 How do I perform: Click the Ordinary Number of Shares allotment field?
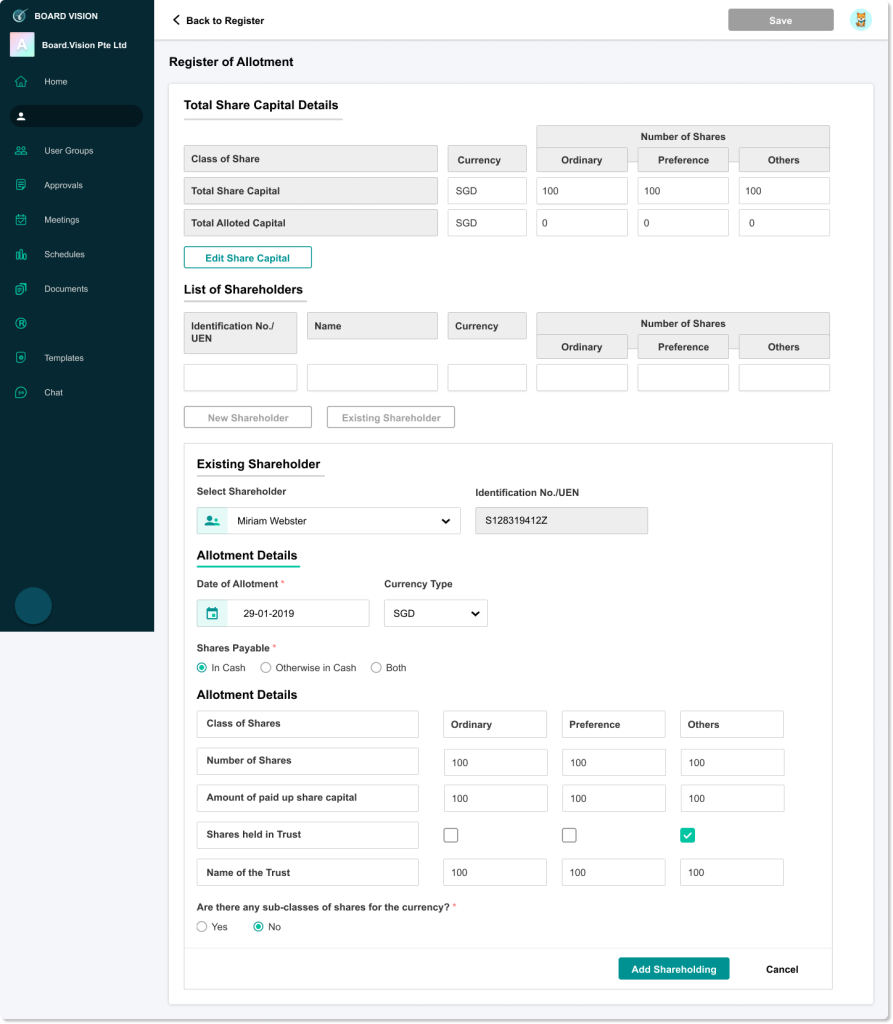pos(495,762)
